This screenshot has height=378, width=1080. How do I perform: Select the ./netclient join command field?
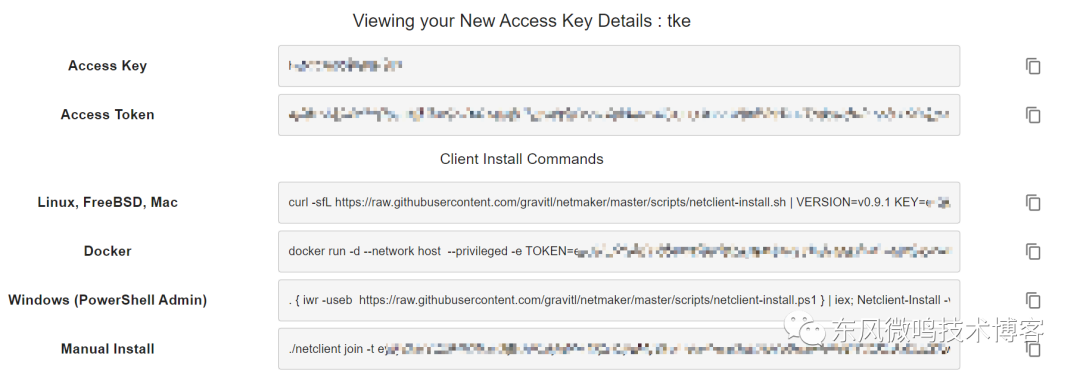619,349
